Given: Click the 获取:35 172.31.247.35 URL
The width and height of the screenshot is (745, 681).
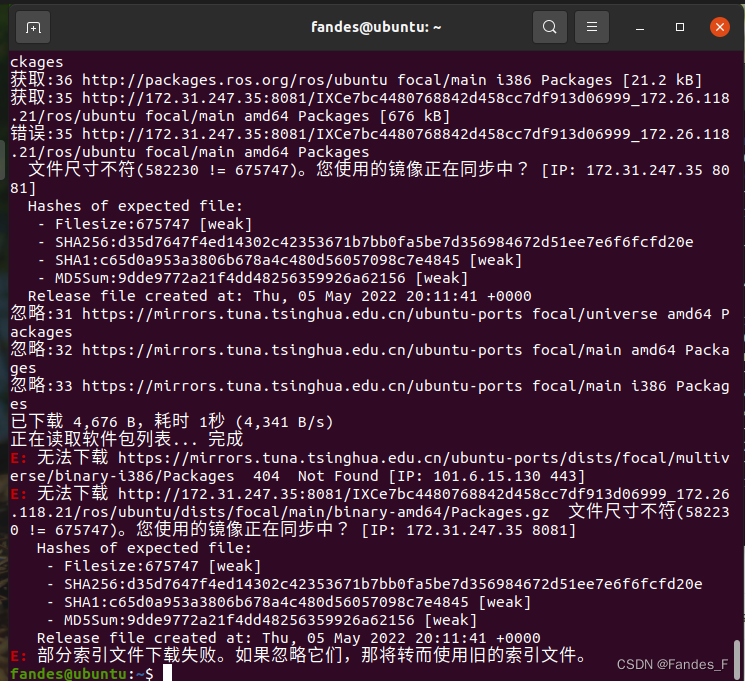Looking at the screenshot, I should (x=370, y=107).
